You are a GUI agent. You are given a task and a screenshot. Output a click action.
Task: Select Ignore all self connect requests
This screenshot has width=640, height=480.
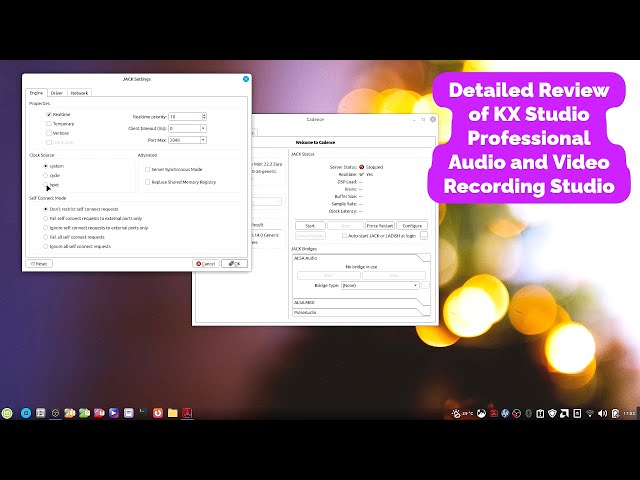click(45, 247)
